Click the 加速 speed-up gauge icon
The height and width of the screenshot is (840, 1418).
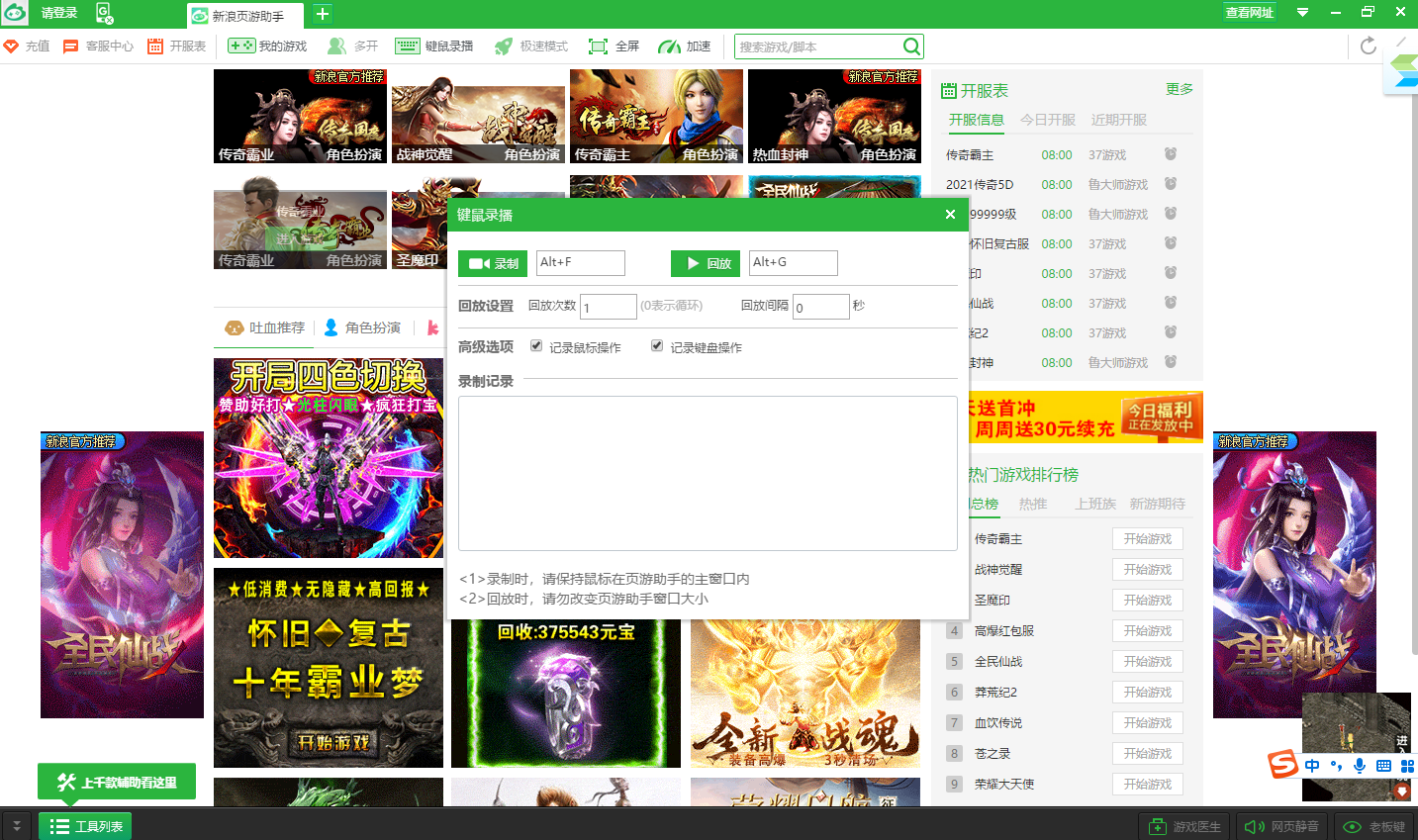tap(670, 47)
